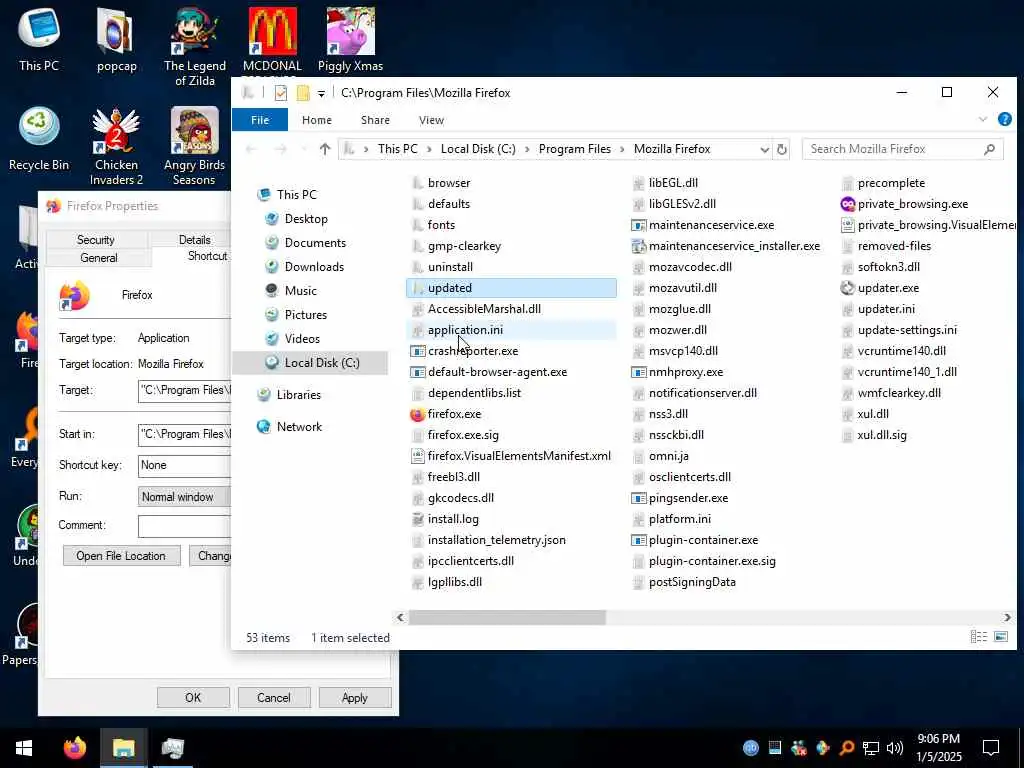Select the omni.ja file
The image size is (1024, 768).
[668, 456]
